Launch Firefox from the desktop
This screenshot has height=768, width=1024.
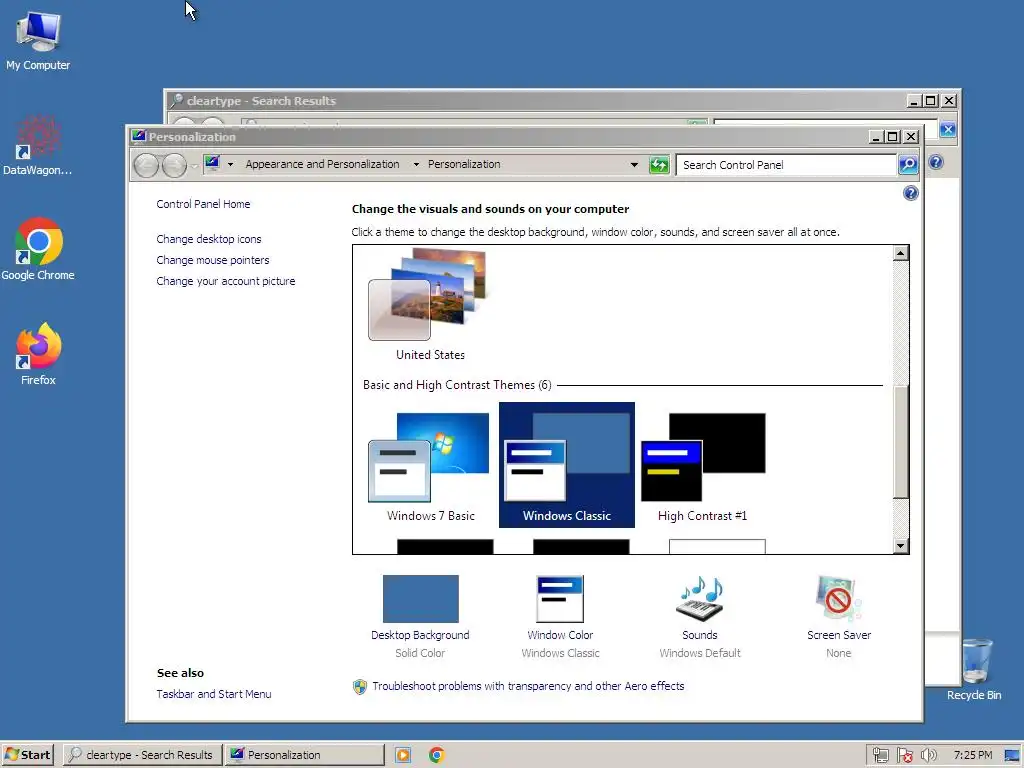[38, 354]
